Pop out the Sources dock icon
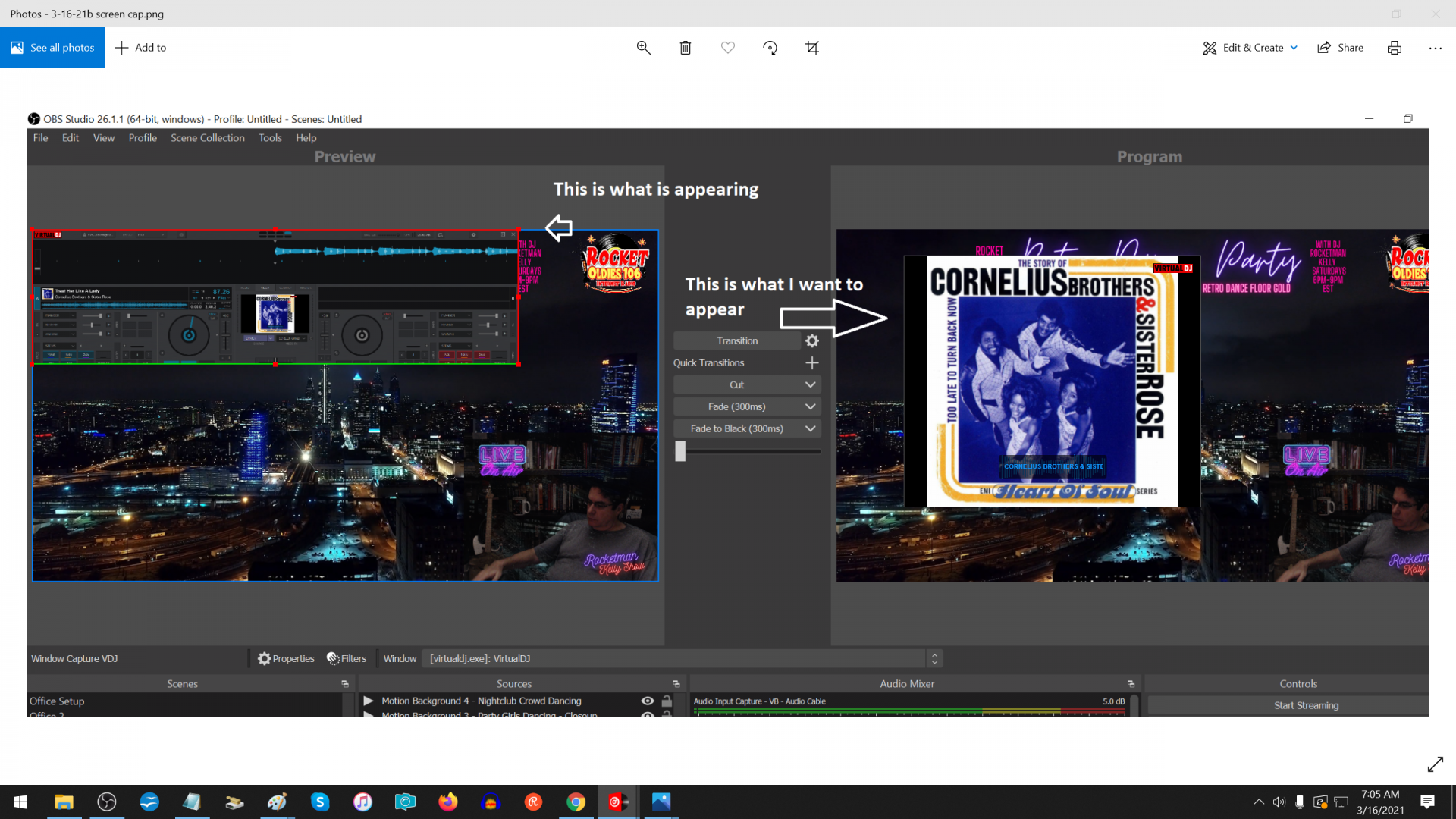Image resolution: width=1456 pixels, height=819 pixels. [x=676, y=684]
